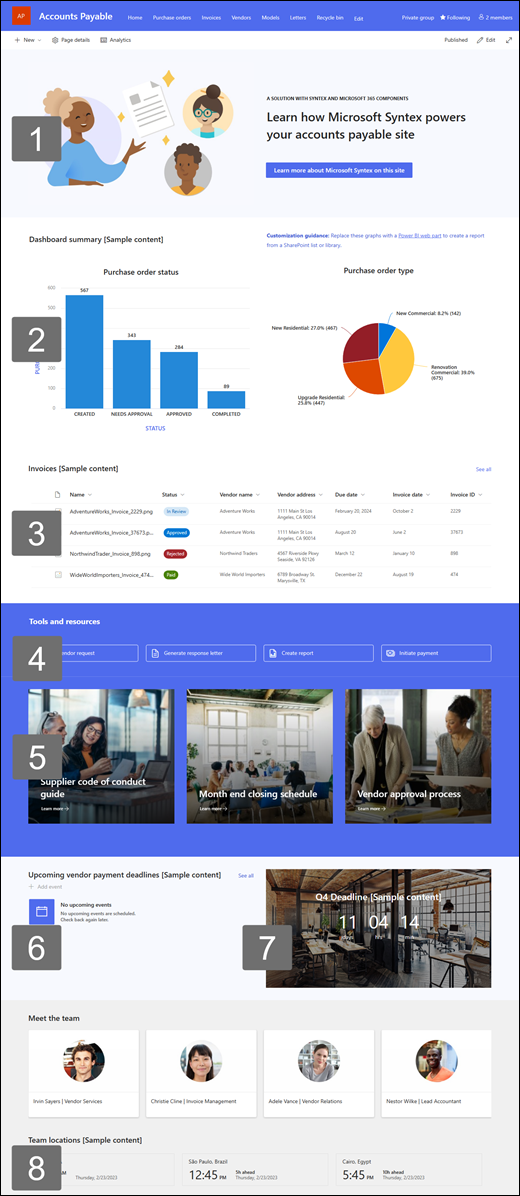
Task: Open the Due date column dropdown
Action: (362, 494)
